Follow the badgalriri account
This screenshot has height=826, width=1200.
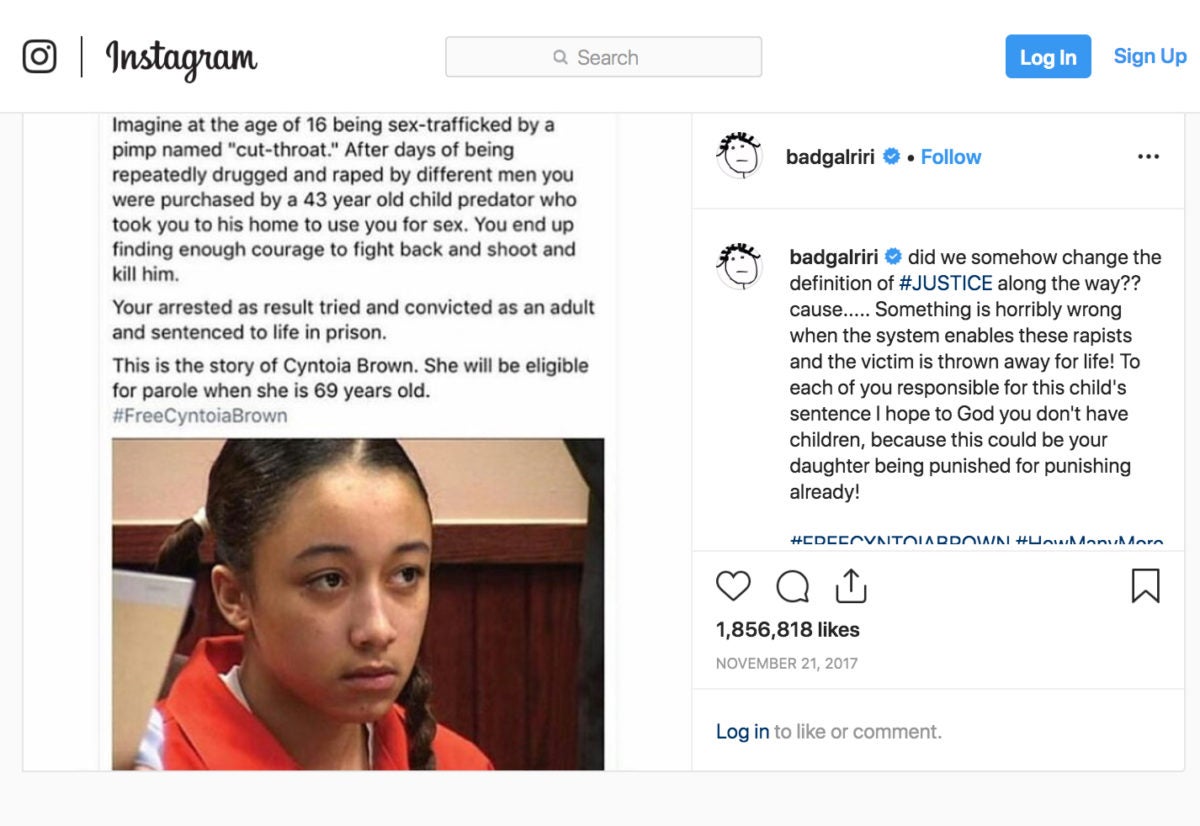[951, 157]
